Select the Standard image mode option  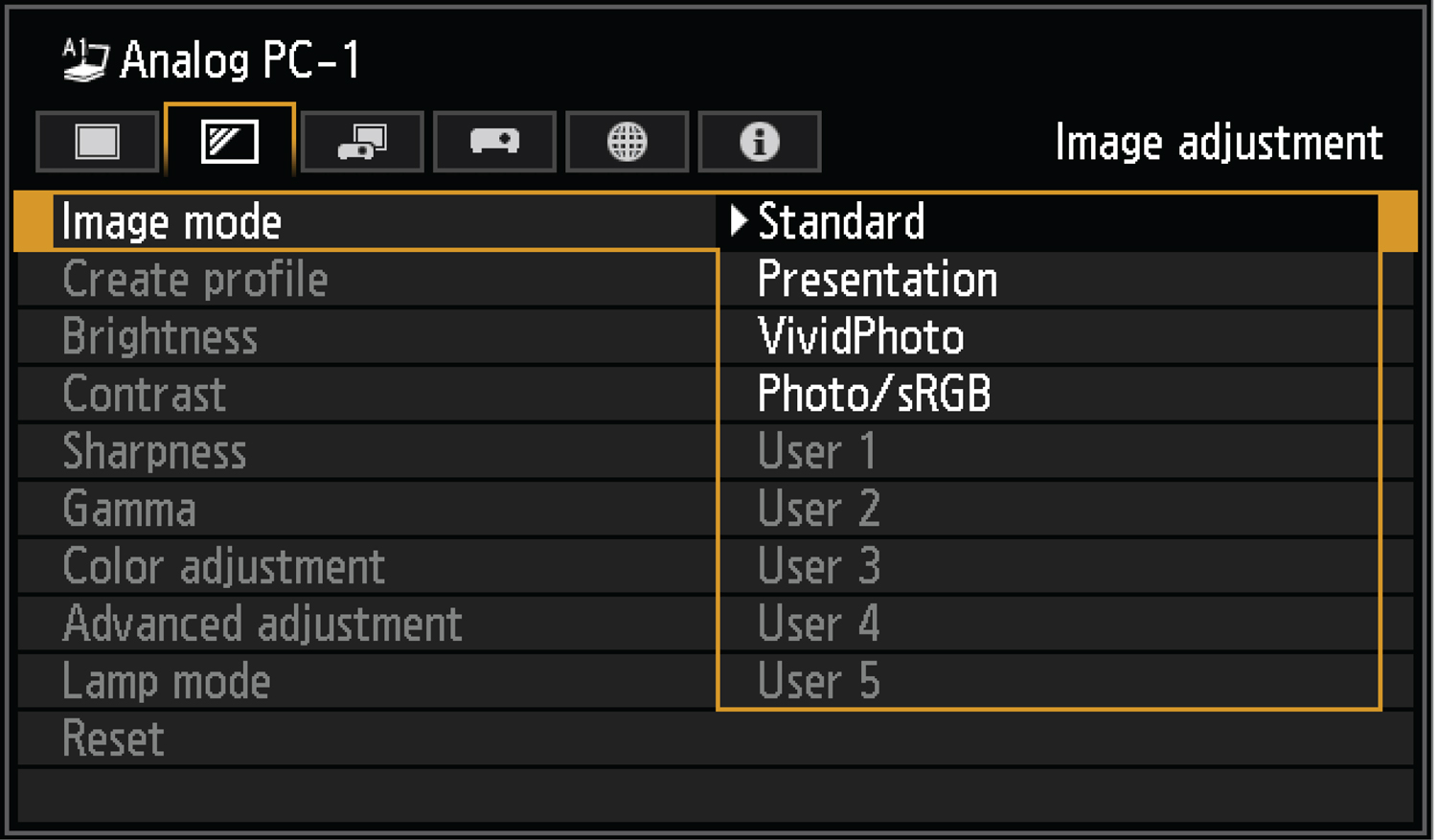click(x=841, y=222)
